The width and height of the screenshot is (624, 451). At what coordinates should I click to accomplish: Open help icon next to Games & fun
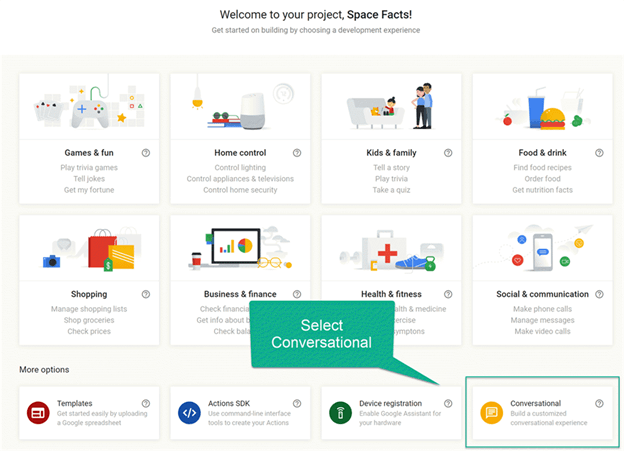tap(146, 153)
